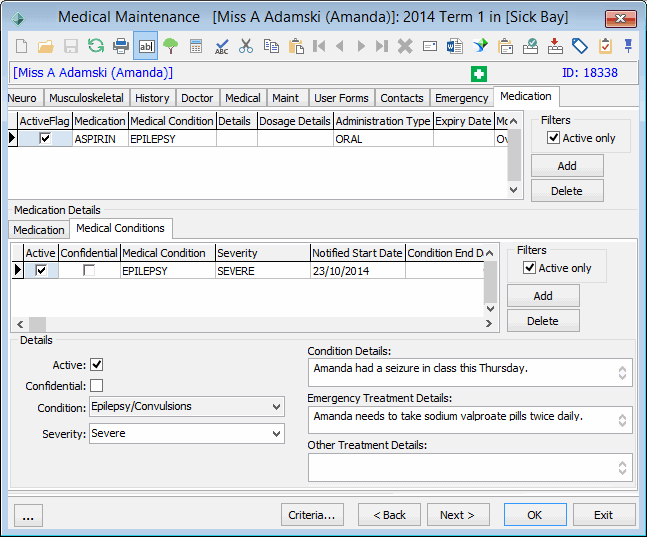Click the envelope label icon in toolbar
Screen dimensions: 647x537
click(430, 46)
